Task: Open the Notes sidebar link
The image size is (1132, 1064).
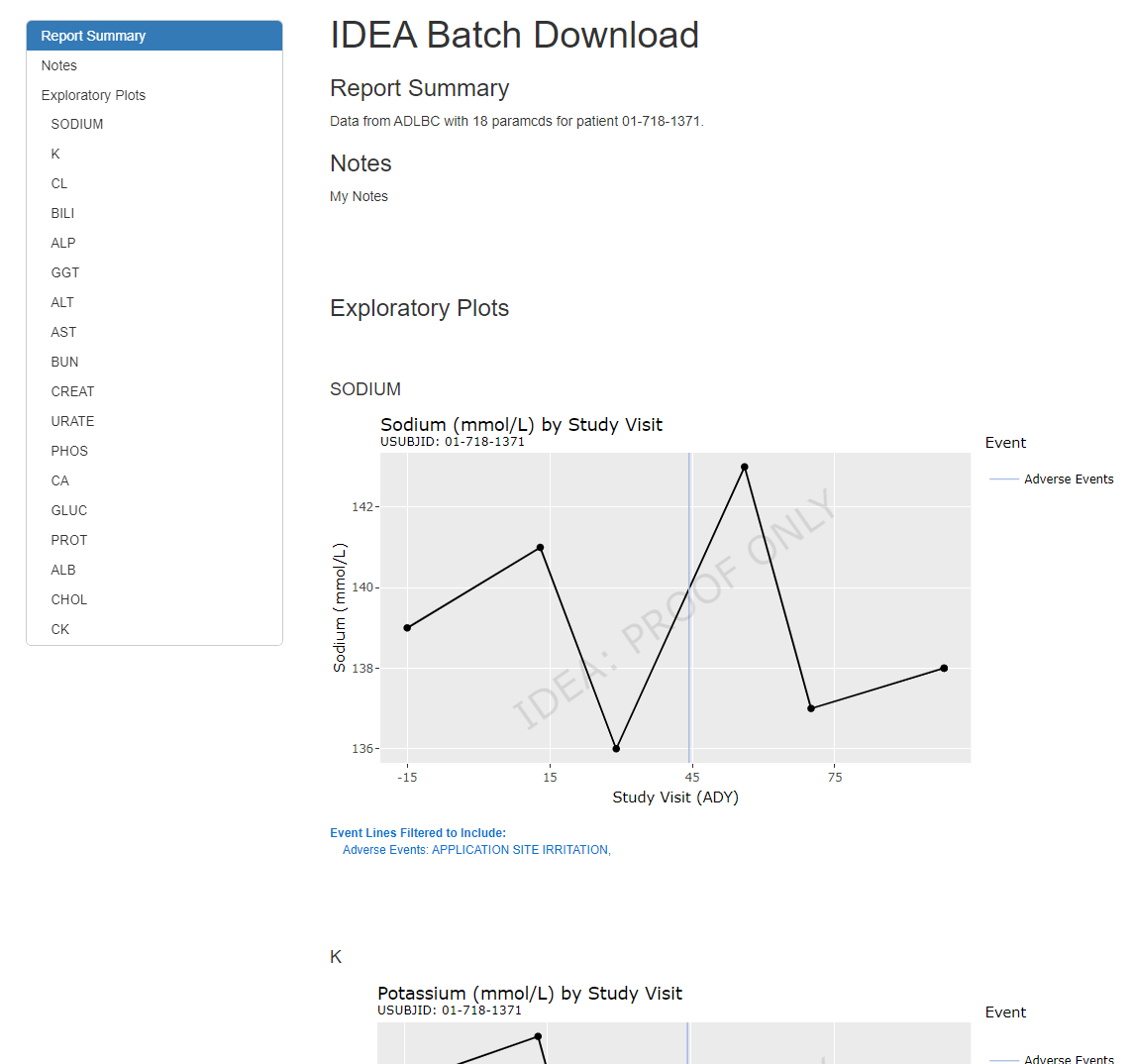Action: click(x=154, y=65)
